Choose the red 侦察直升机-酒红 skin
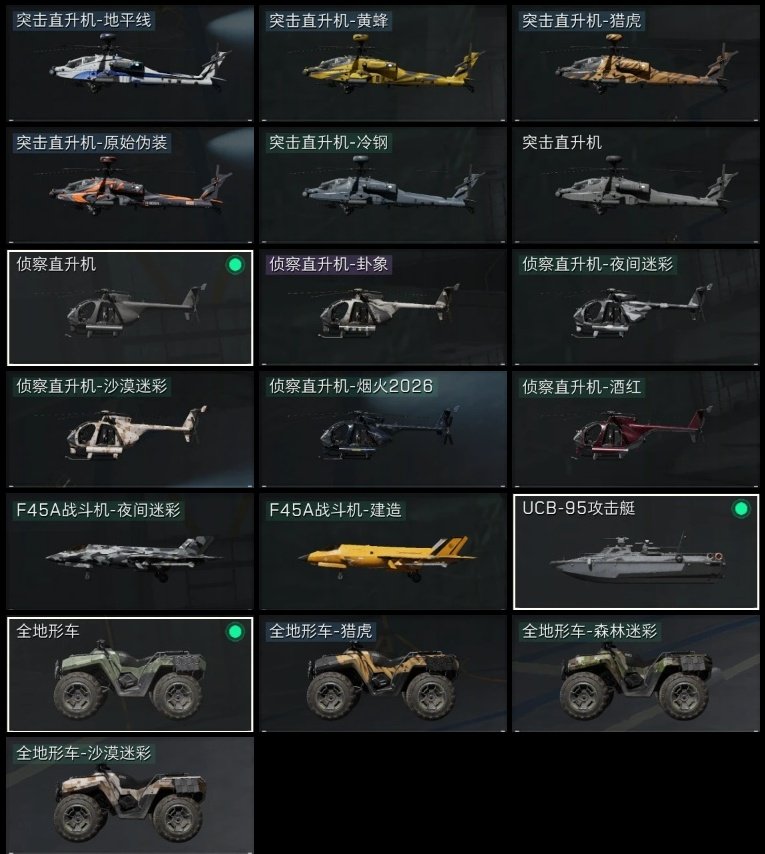 click(x=636, y=430)
